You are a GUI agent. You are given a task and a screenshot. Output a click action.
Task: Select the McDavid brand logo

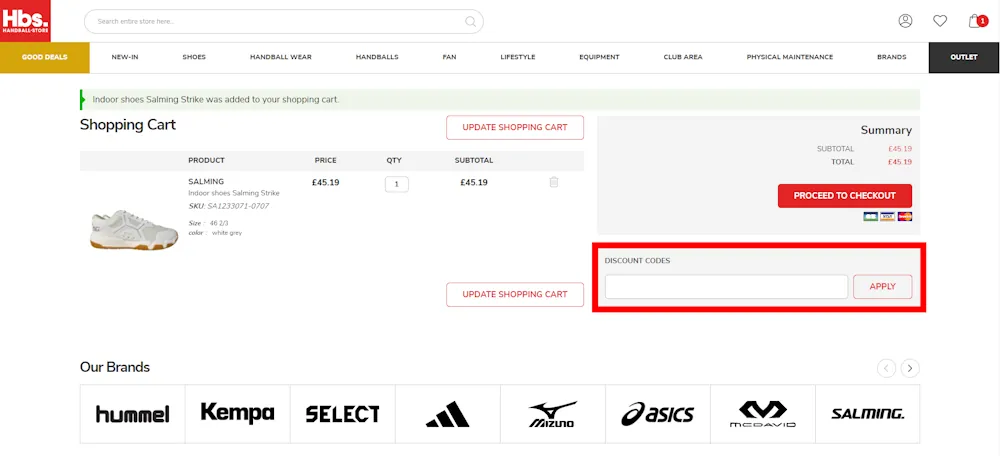point(763,414)
